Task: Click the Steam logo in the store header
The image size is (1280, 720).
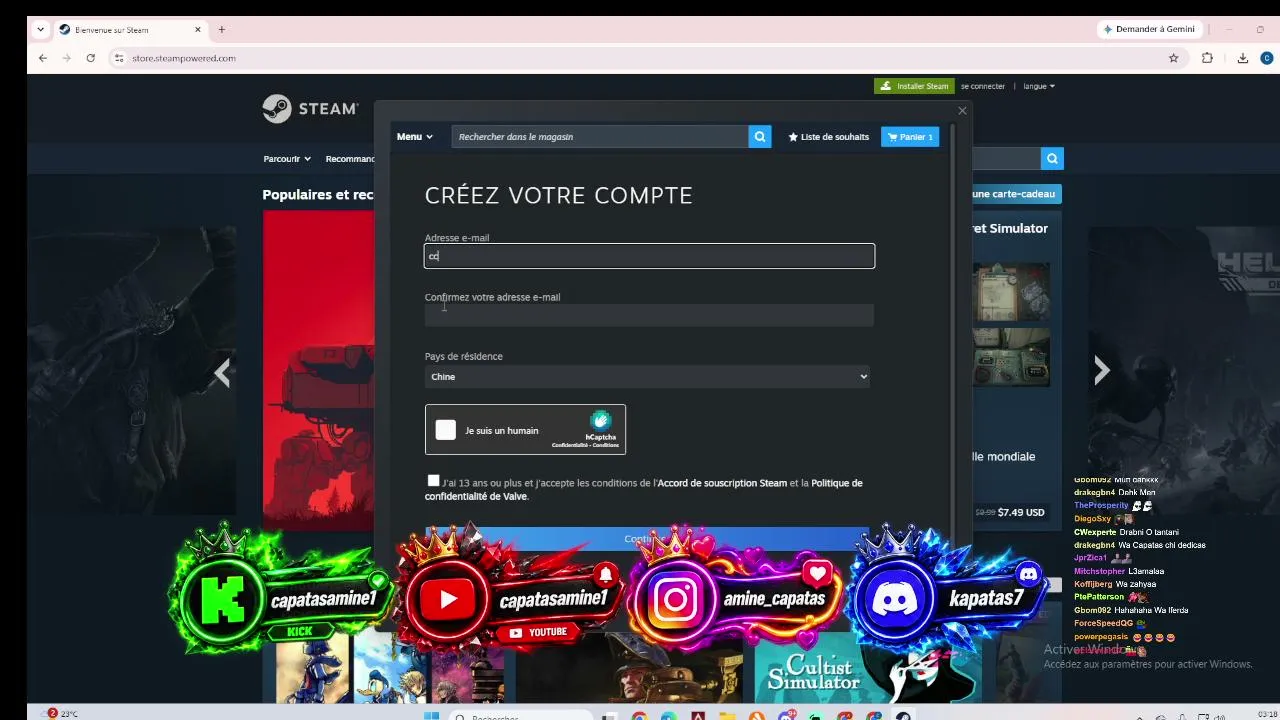Action: [x=310, y=109]
